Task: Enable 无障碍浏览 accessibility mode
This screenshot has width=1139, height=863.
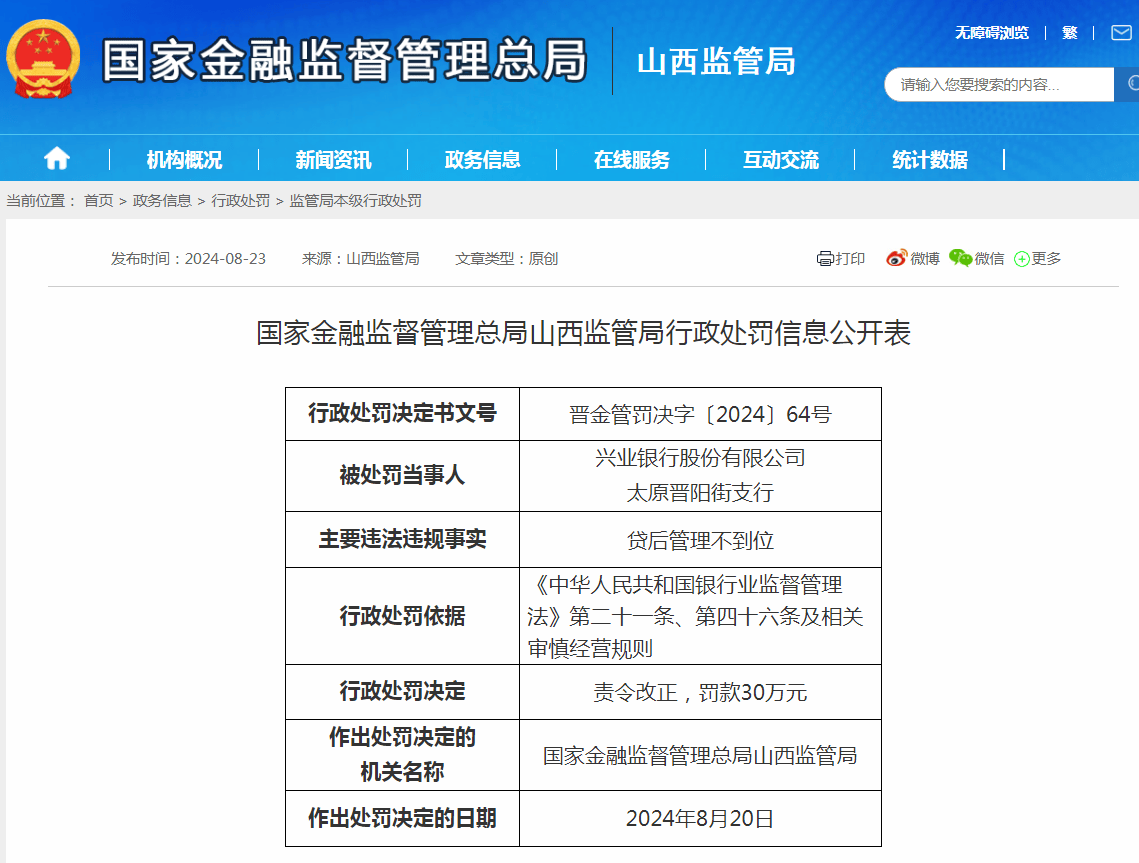Action: click(992, 31)
